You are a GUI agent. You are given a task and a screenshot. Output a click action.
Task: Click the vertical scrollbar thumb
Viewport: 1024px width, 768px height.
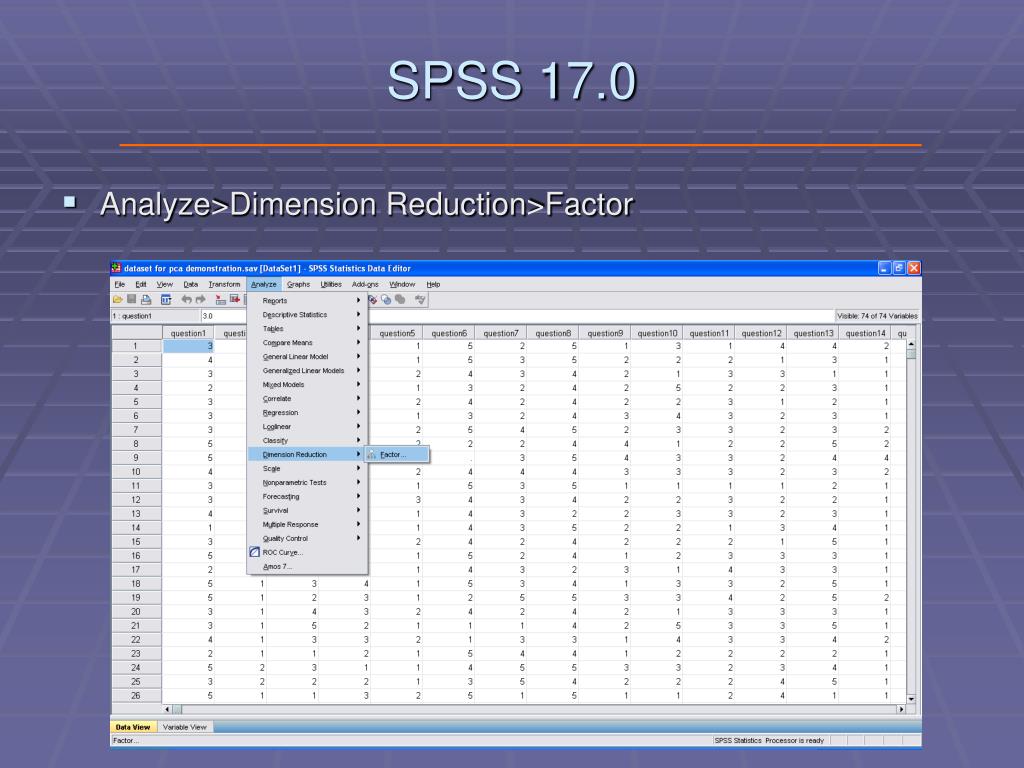pyautogui.click(x=911, y=354)
